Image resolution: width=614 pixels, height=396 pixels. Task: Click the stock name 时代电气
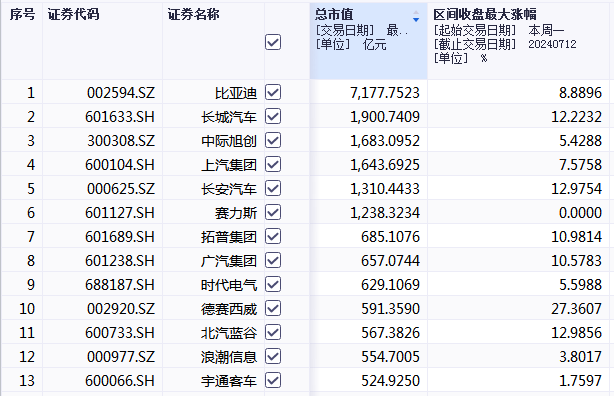pyautogui.click(x=229, y=285)
